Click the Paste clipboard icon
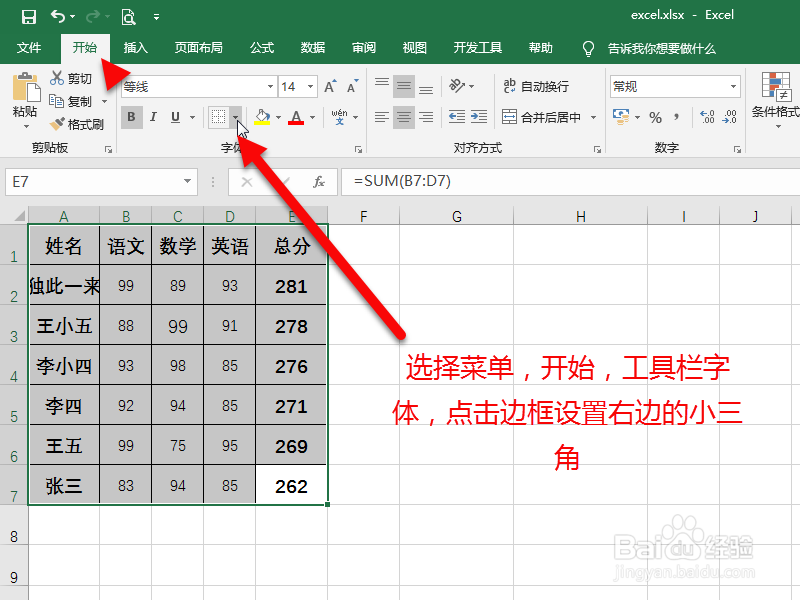 26,88
